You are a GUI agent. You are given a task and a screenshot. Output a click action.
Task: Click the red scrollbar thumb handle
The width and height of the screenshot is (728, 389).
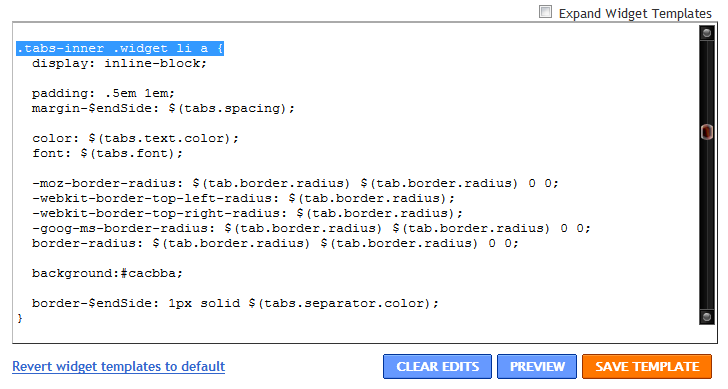707,132
